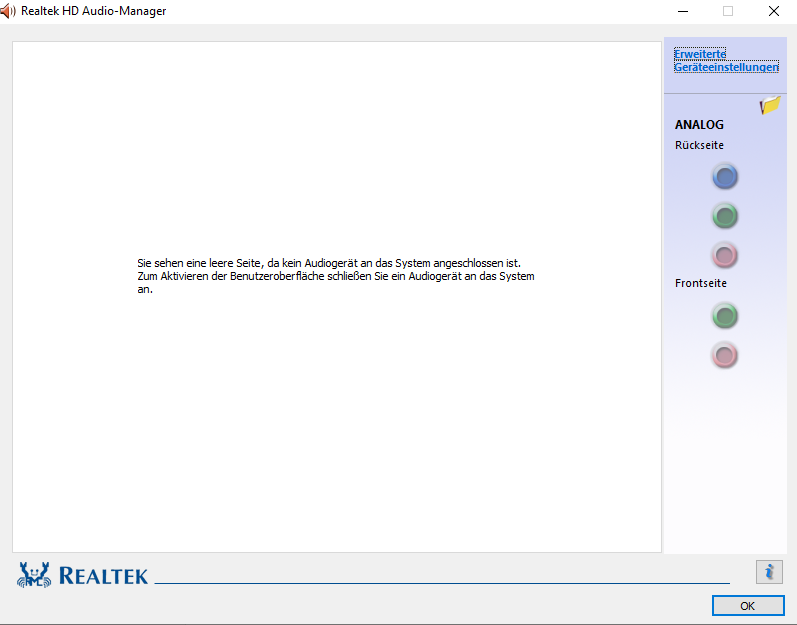Open the information (i) button
This screenshot has width=797, height=625.
(769, 572)
